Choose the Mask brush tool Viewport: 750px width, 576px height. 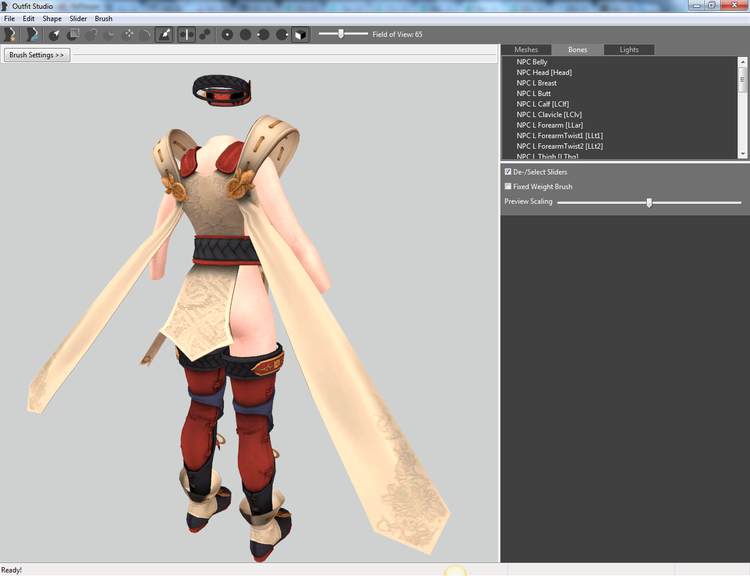coord(73,34)
